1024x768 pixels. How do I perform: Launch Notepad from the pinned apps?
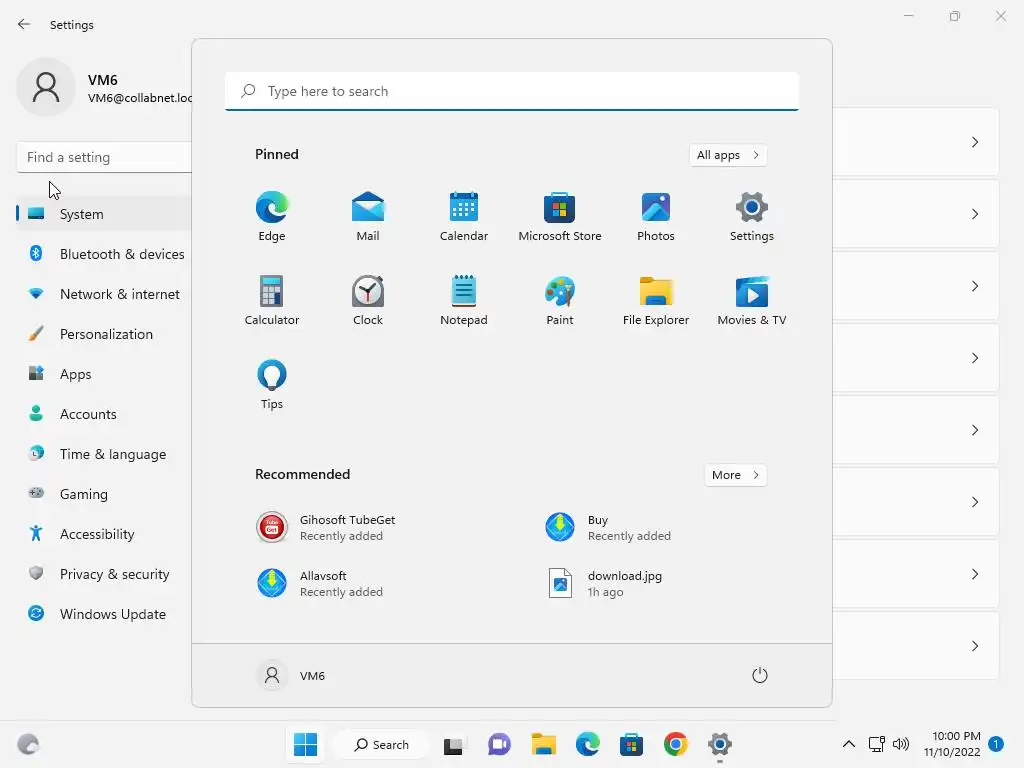point(464,300)
